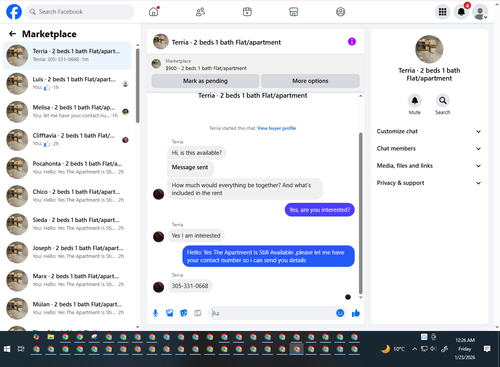Image resolution: width=500 pixels, height=367 pixels.
Task: Open the Groups icon in top bar
Action: coord(340,12)
